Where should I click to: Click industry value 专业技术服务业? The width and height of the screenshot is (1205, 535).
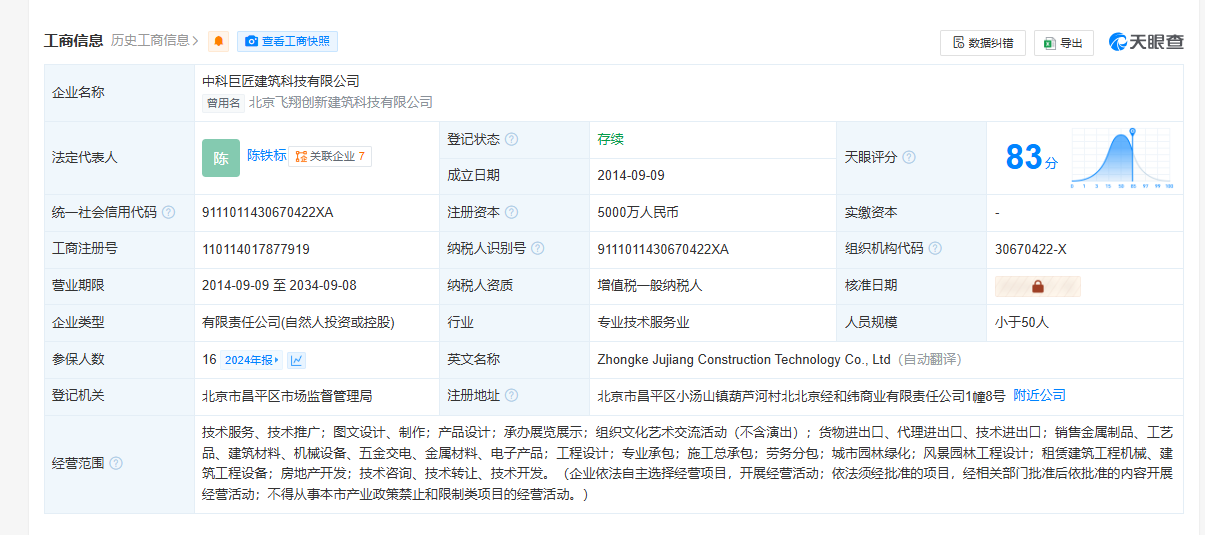coord(644,322)
